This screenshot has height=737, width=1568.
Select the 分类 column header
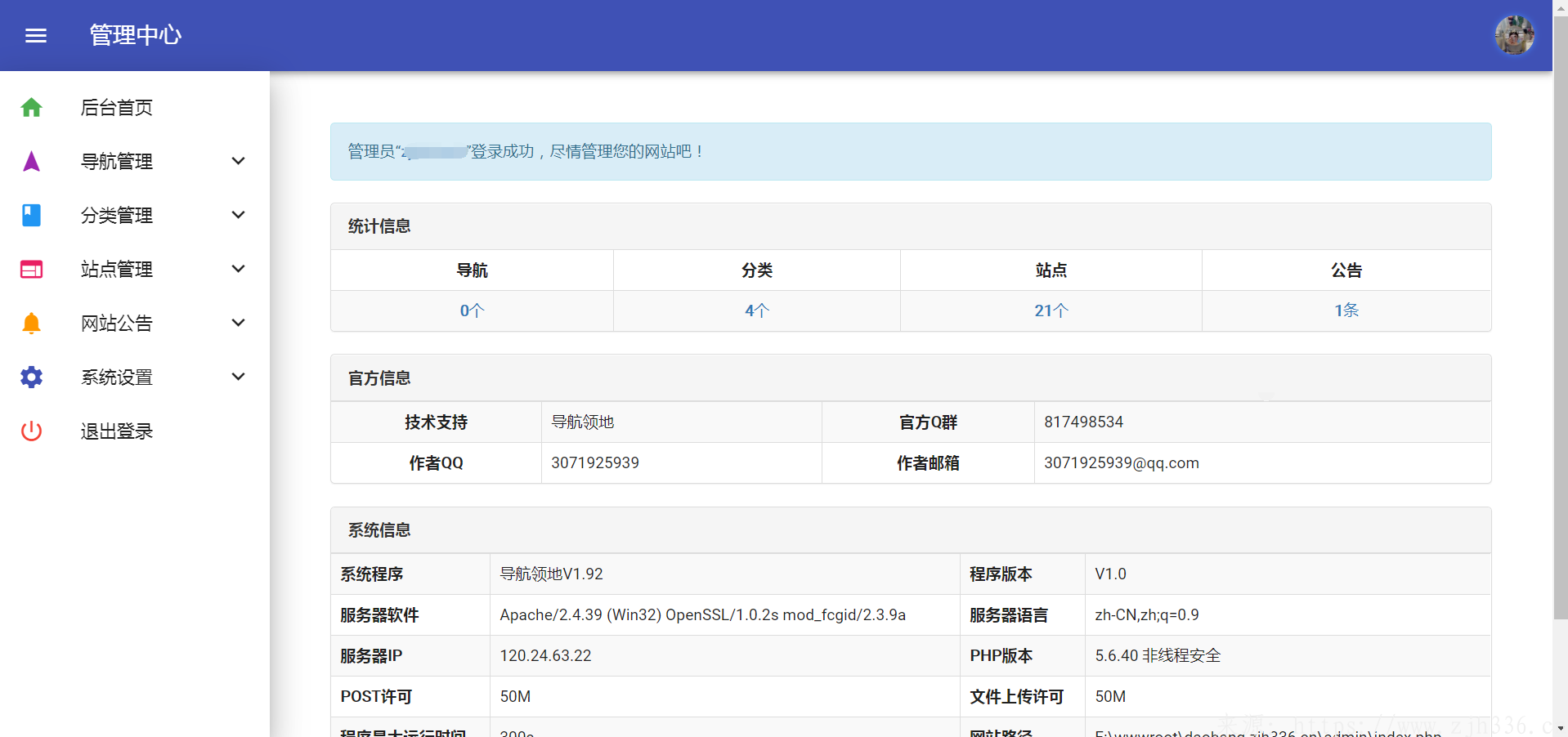click(x=757, y=270)
